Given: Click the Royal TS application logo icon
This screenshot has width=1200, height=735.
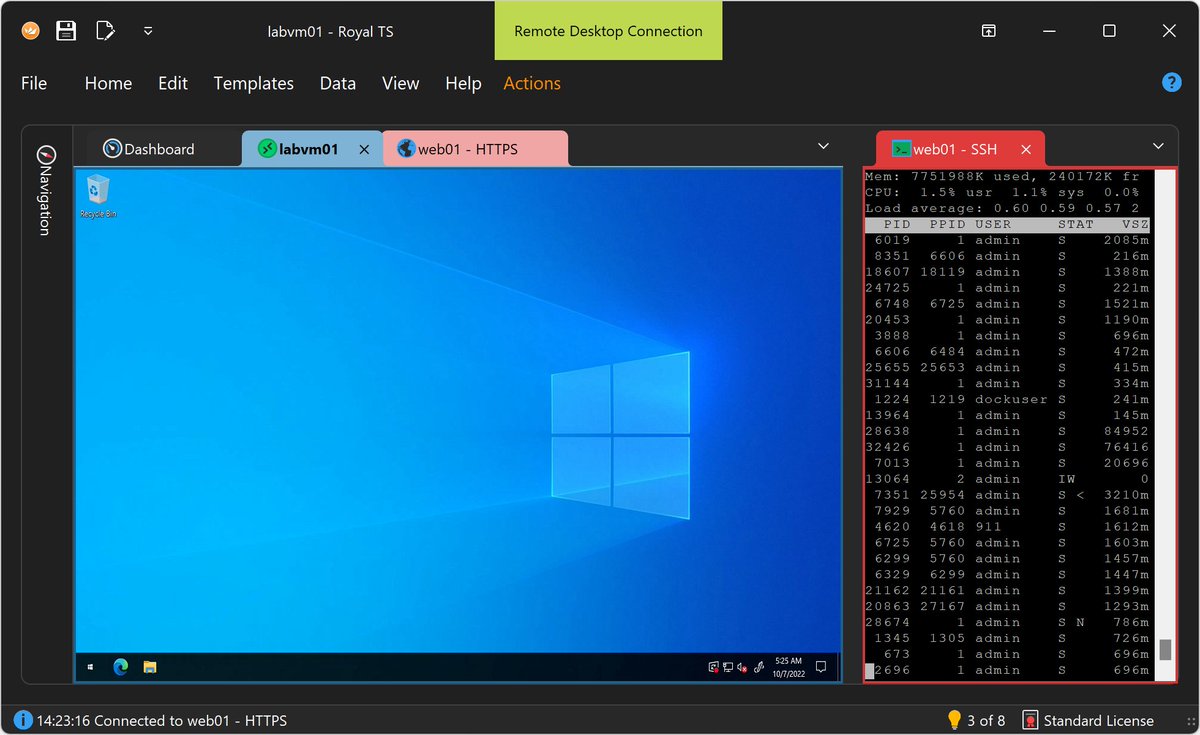Looking at the screenshot, I should [30, 30].
